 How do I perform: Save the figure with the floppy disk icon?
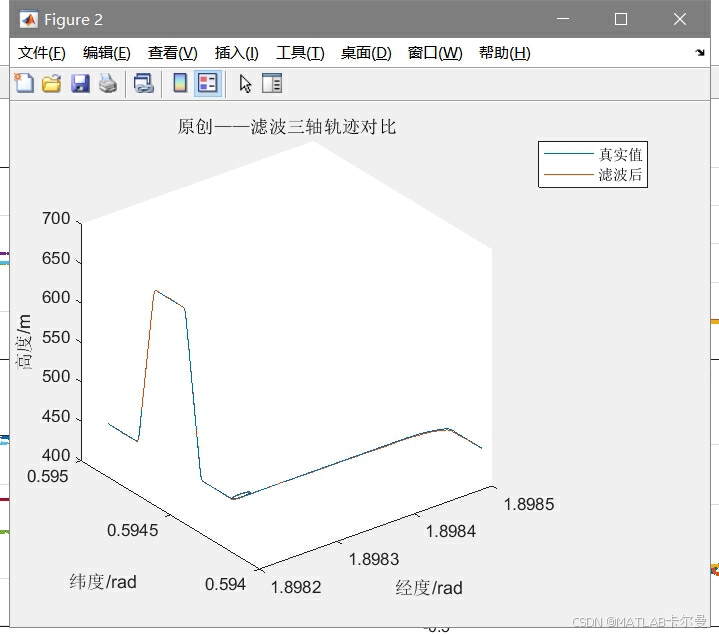pos(80,83)
